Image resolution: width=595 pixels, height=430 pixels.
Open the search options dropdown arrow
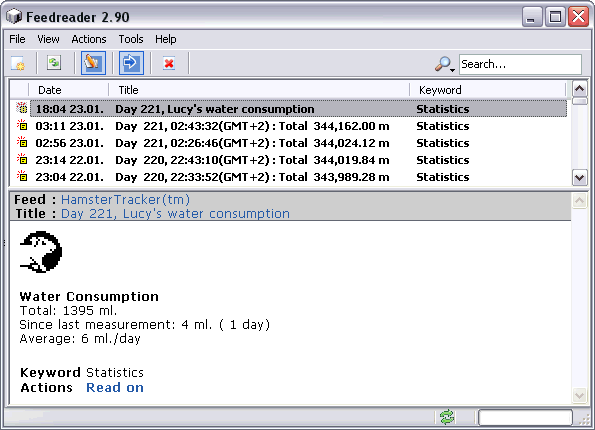coord(453,70)
